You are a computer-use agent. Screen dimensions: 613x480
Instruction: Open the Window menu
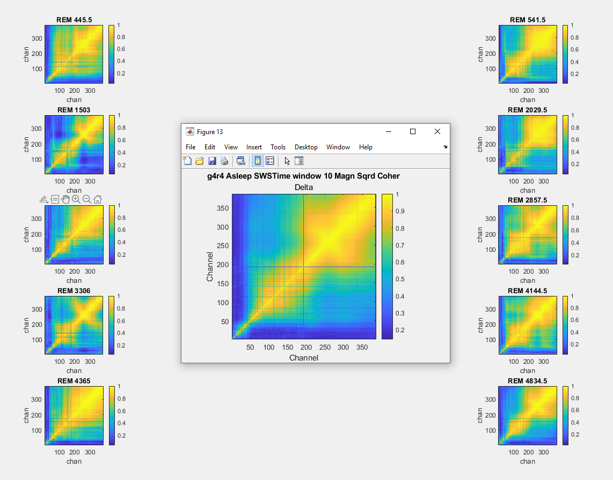338,147
